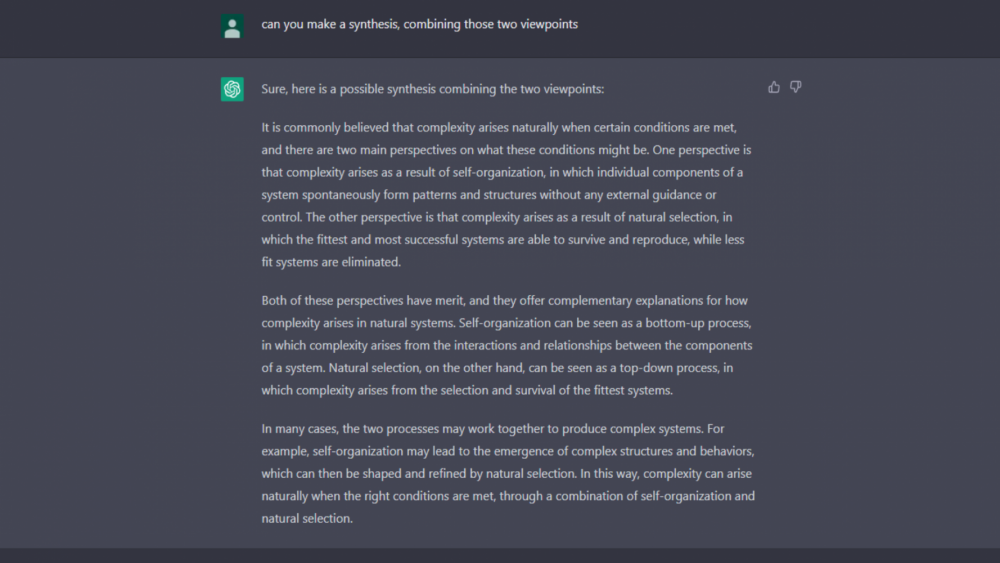
Task: Click the line beginning "example, self-organization may lead"
Action: pyautogui.click(x=508, y=451)
